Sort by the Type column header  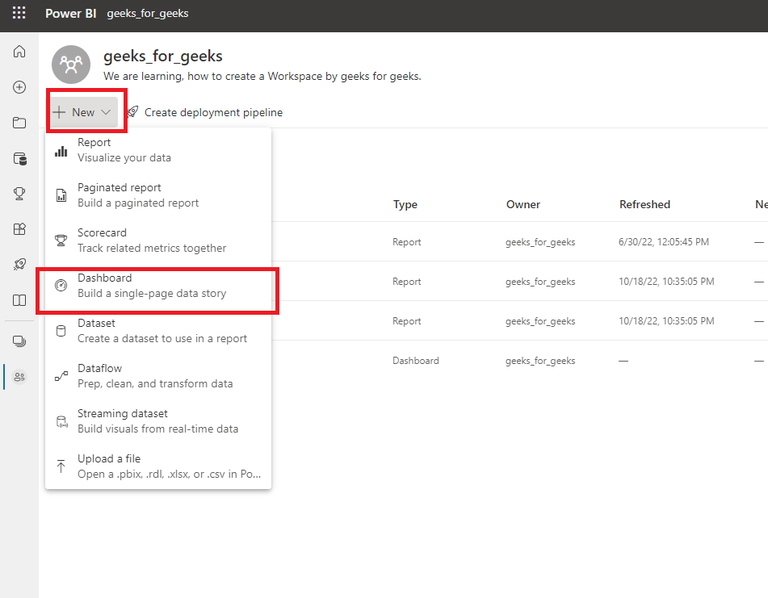pos(405,204)
